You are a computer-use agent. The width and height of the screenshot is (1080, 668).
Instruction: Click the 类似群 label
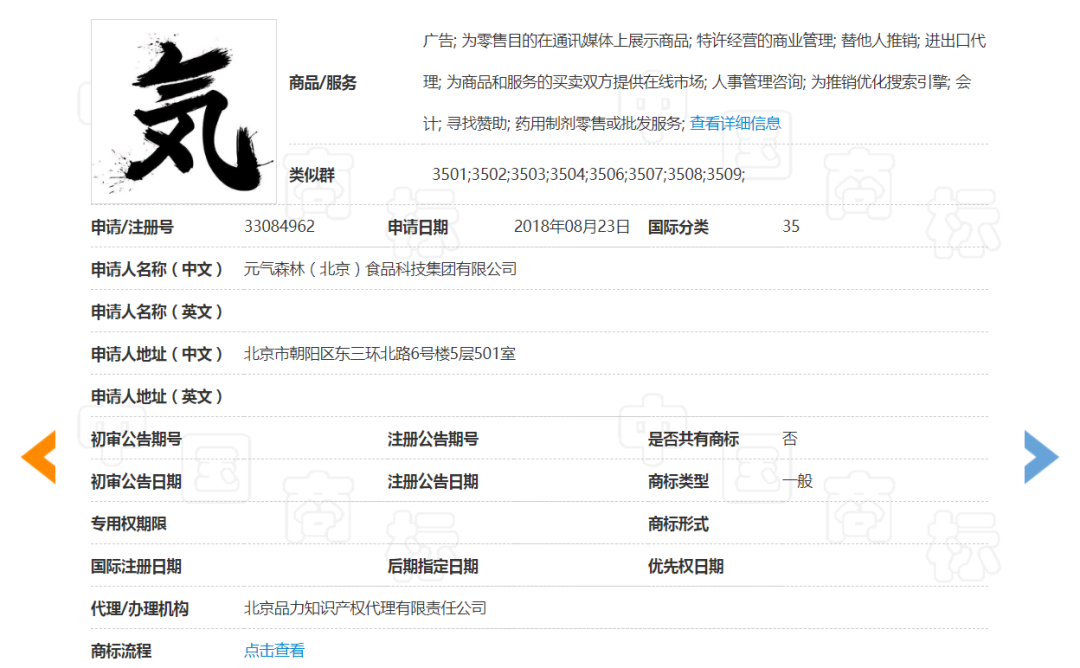click(x=311, y=175)
